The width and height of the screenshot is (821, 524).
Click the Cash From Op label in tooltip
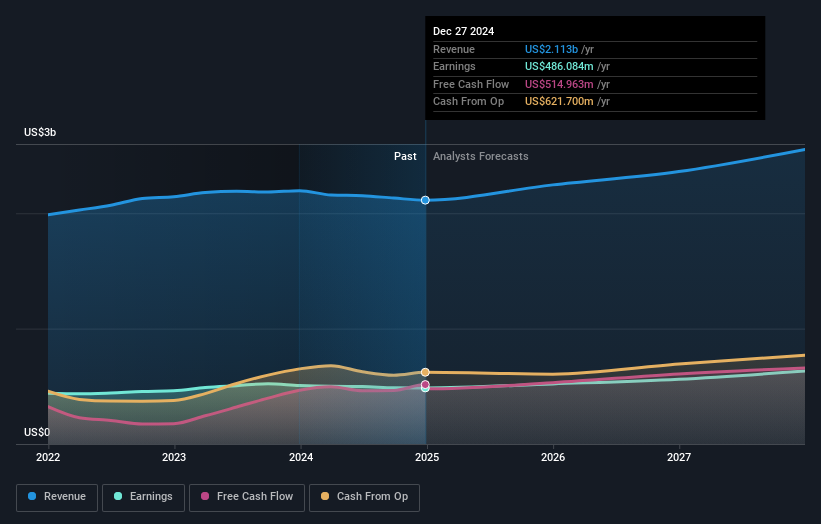[468, 102]
